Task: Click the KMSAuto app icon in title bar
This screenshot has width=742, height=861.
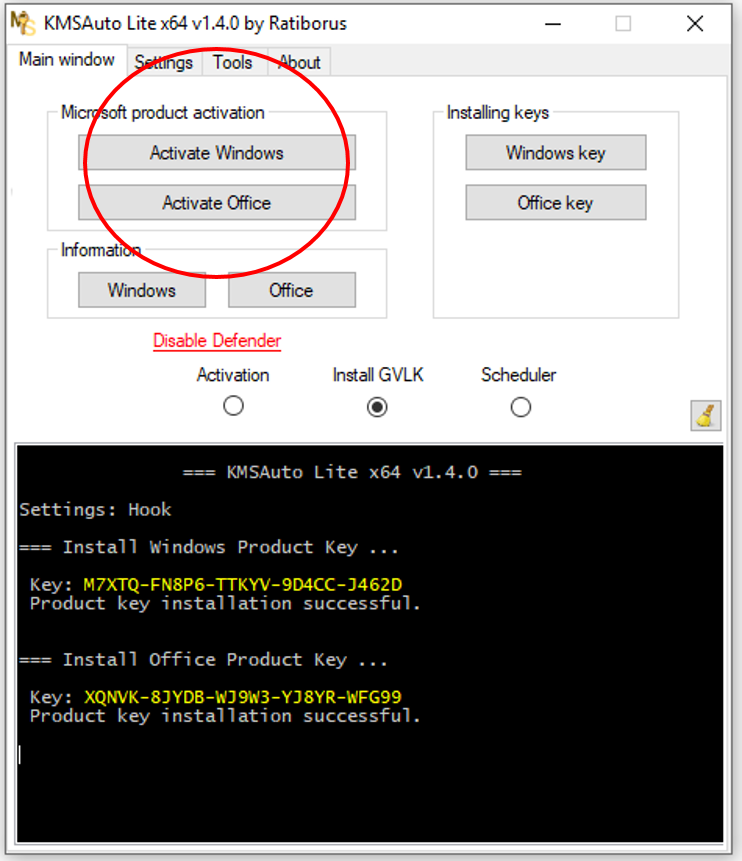Action: tap(23, 23)
